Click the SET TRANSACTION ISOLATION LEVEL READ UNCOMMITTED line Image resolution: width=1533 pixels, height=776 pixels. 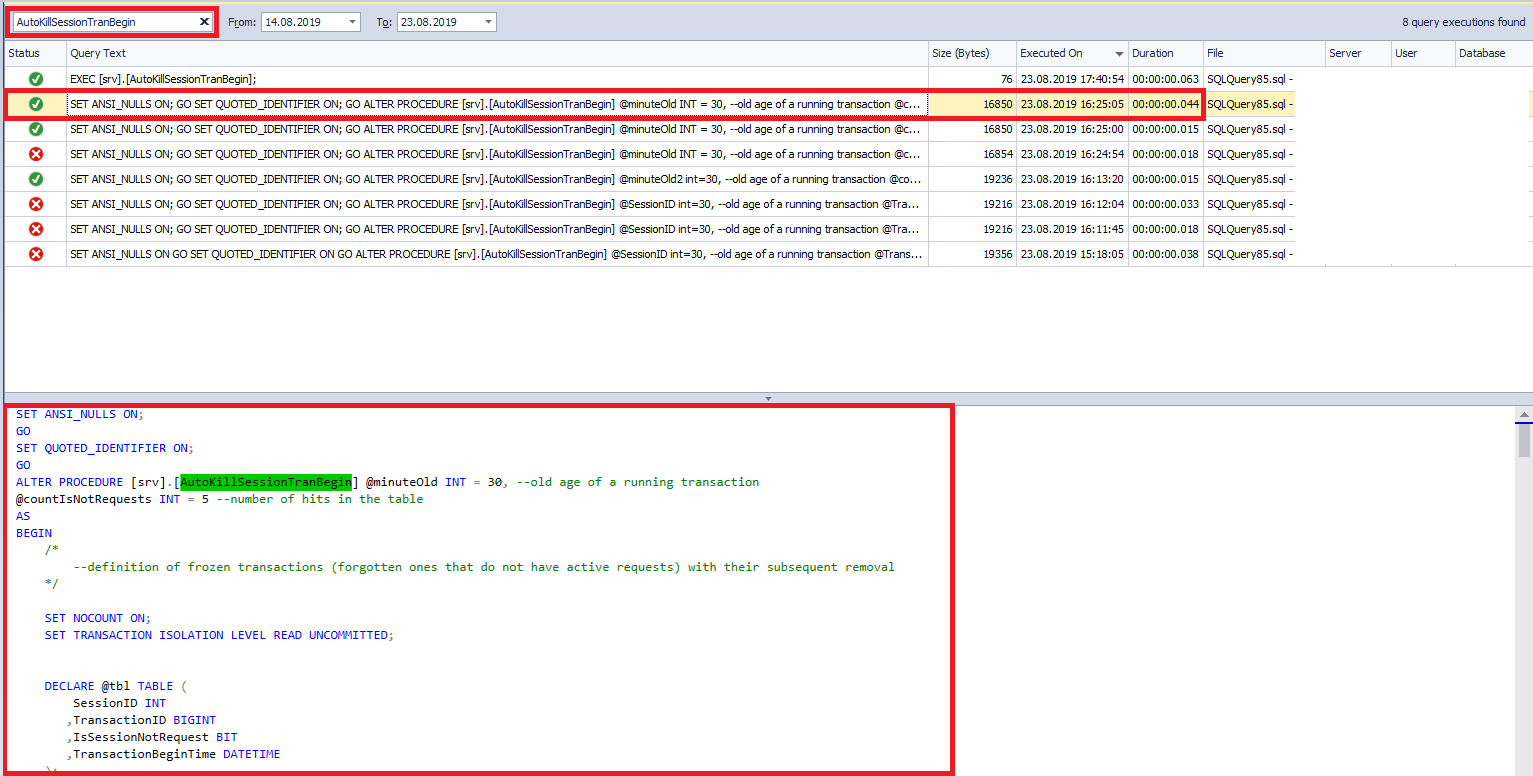coord(220,635)
